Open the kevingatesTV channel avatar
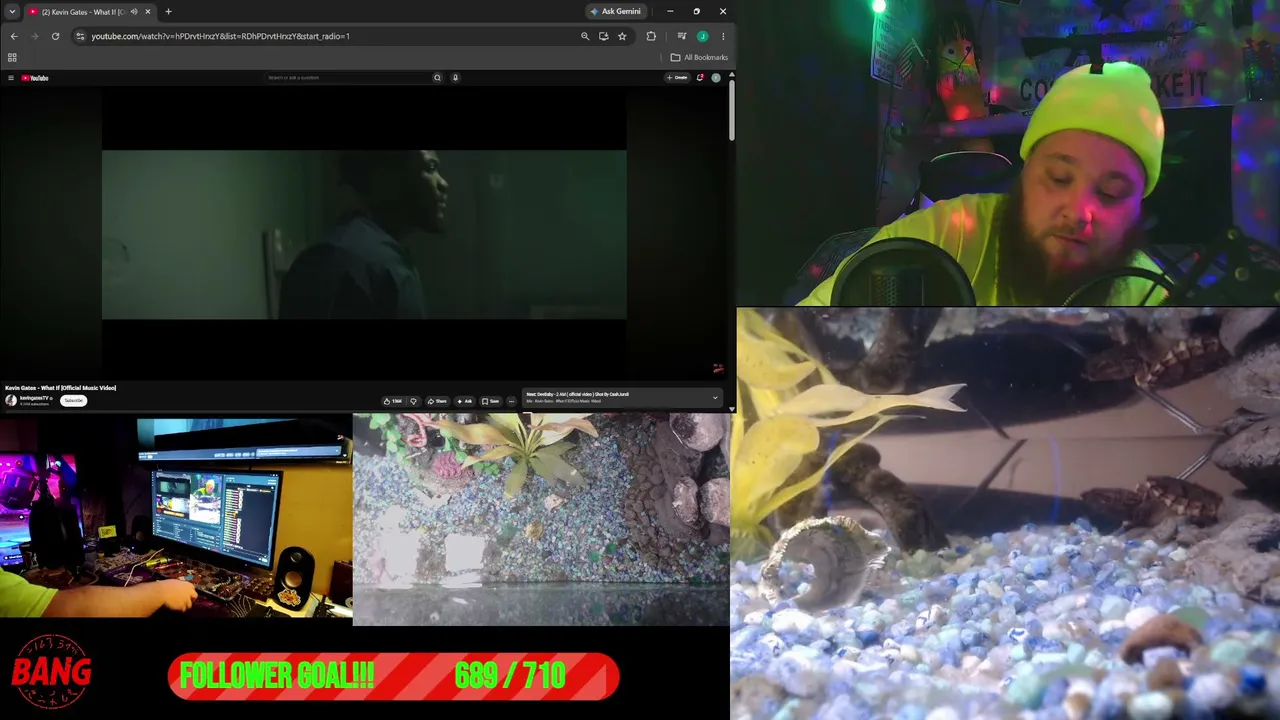This screenshot has height=720, width=1280. point(11,401)
